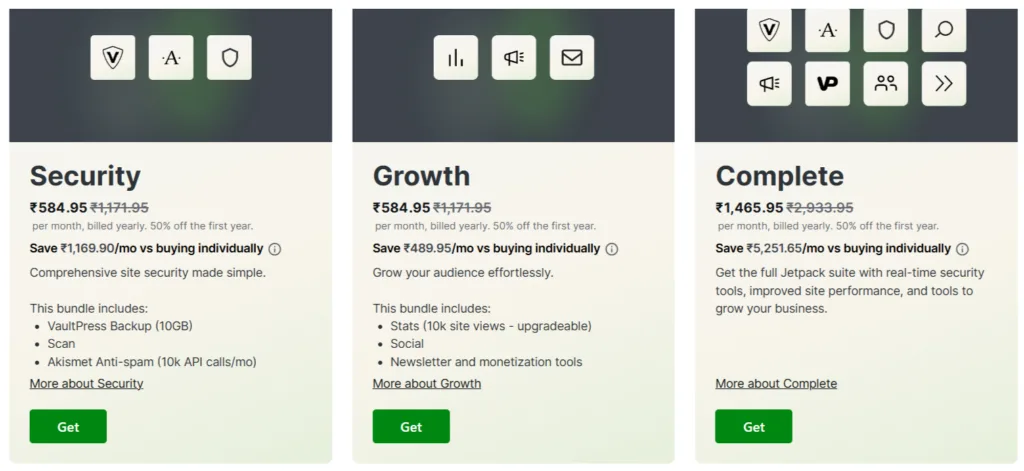Get the Growth bundle
The width and height of the screenshot is (1024, 471).
[411, 426]
